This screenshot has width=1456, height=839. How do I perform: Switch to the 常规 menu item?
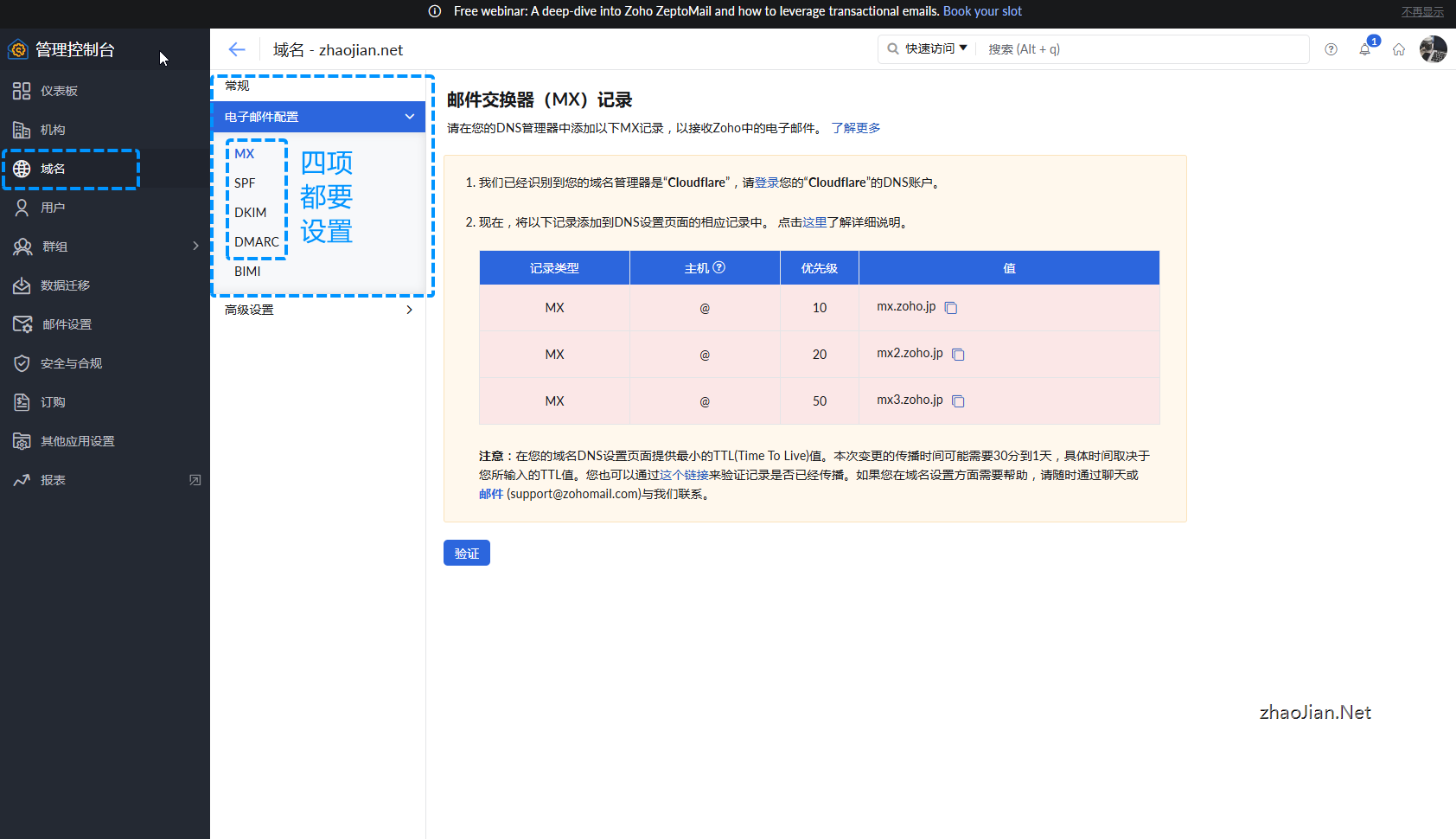click(x=236, y=86)
